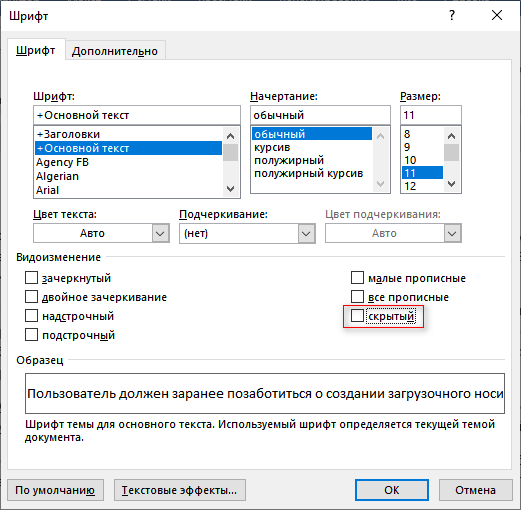Select font size 11 in list
This screenshot has height=510, width=521.
422,173
